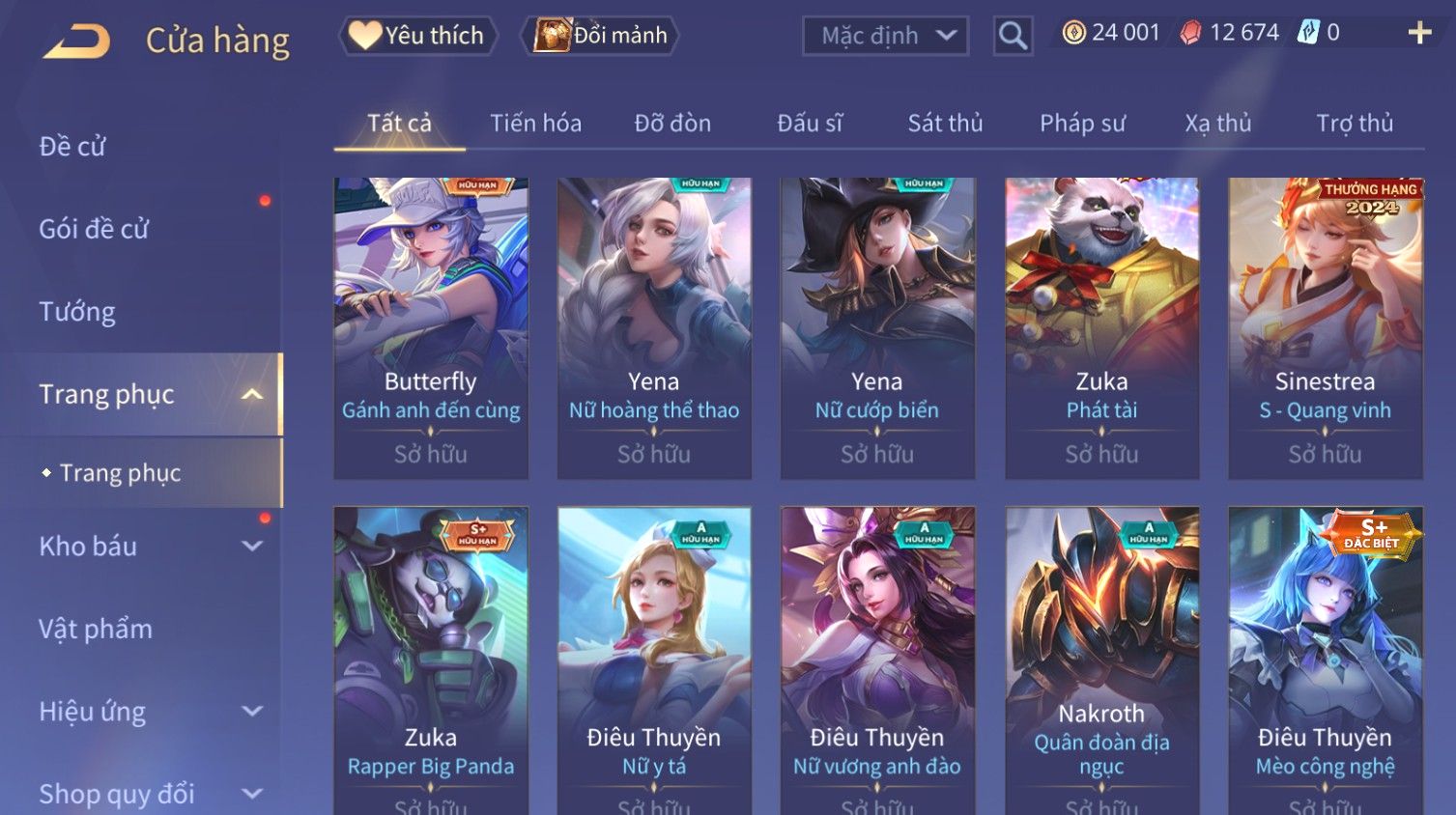Image resolution: width=1456 pixels, height=815 pixels.
Task: Select Butterfly Gánh anh đến cùng skin
Action: coord(431,328)
